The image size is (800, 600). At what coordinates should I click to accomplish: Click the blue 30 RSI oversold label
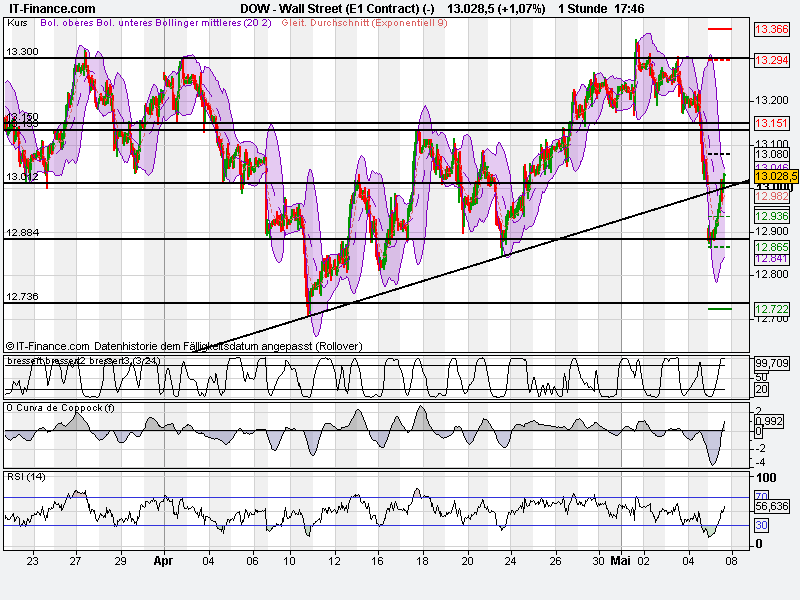tap(761, 525)
